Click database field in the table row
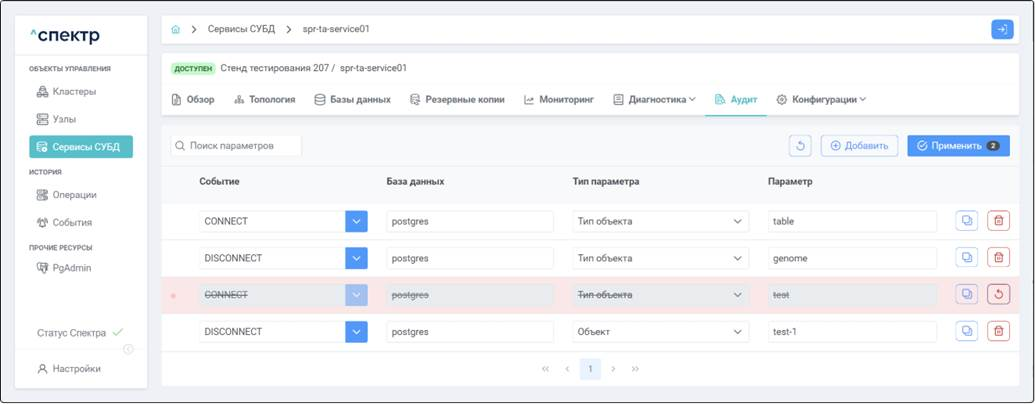This screenshot has width=1035, height=404. click(470, 221)
